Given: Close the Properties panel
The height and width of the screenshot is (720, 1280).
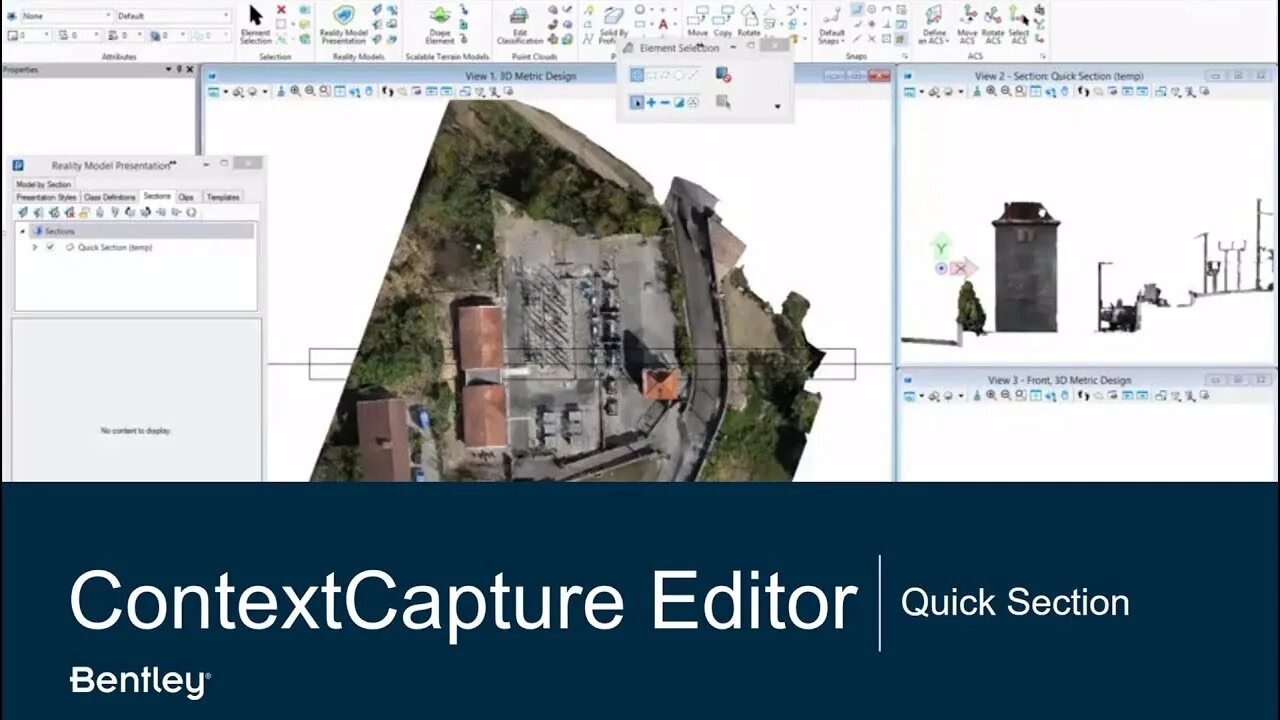Looking at the screenshot, I should [191, 70].
